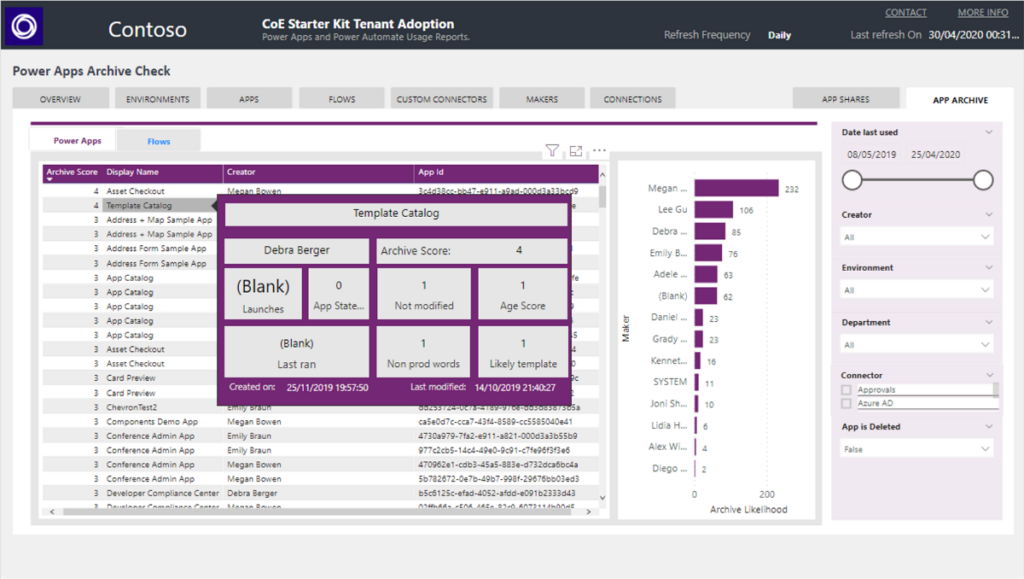Click the CONTACT link
Screen dimensions: 1024x579
tap(905, 12)
